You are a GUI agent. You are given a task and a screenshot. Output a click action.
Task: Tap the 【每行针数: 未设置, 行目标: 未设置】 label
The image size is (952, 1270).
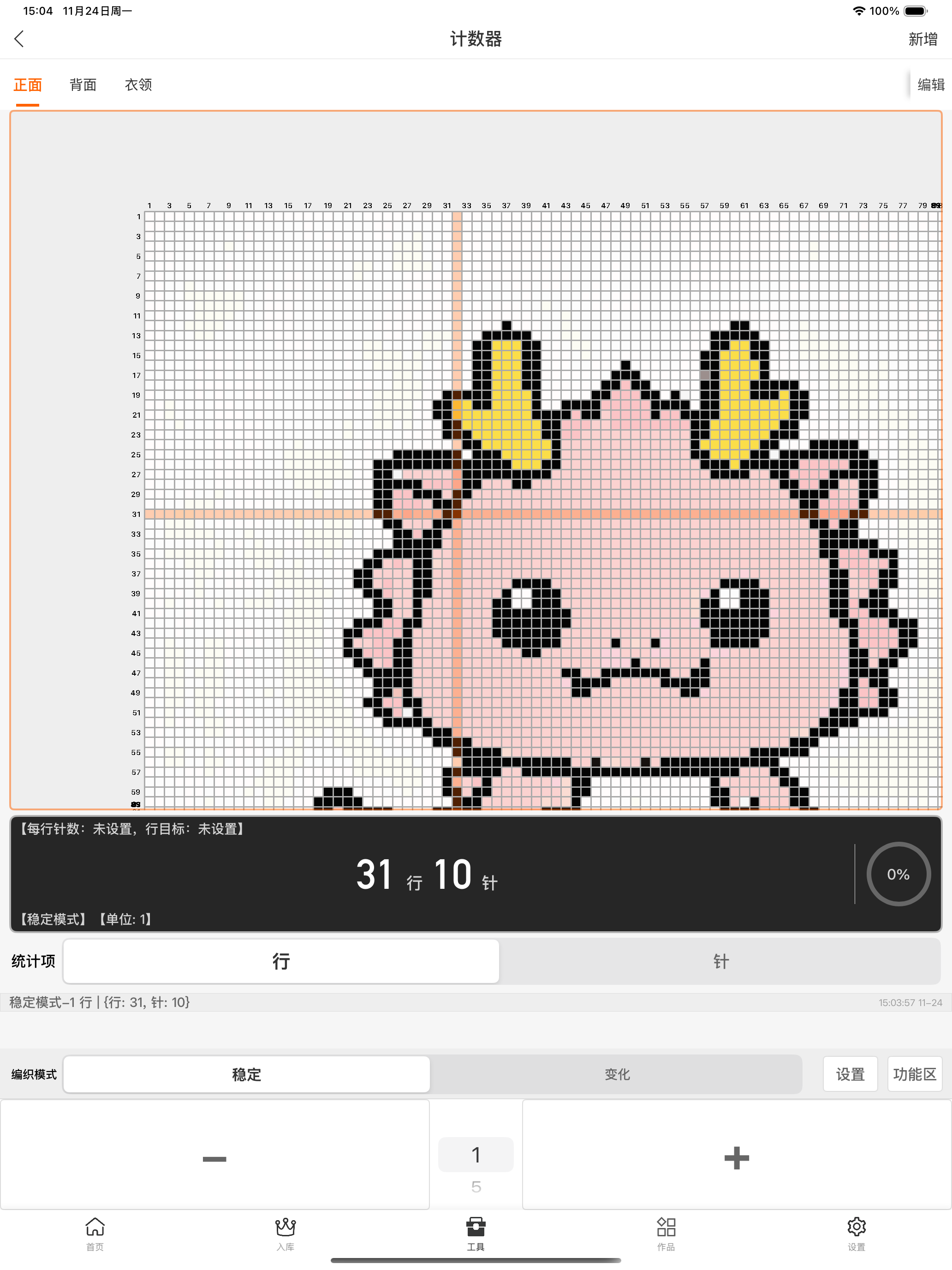[132, 829]
